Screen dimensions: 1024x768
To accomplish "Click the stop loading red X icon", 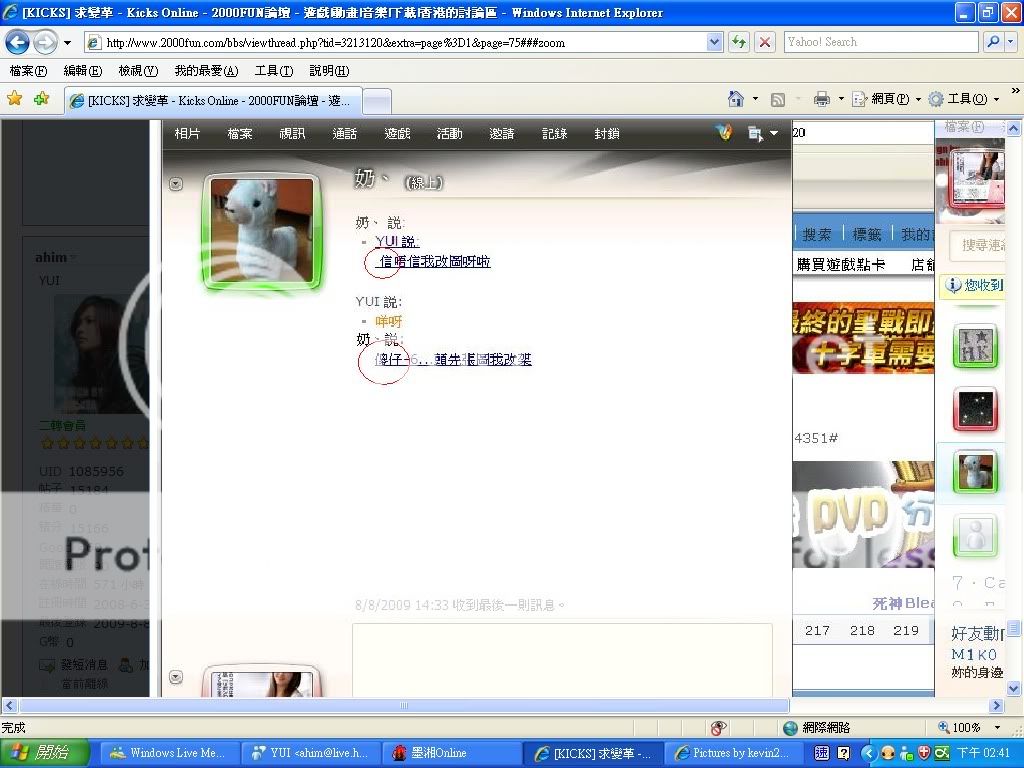I will (765, 42).
